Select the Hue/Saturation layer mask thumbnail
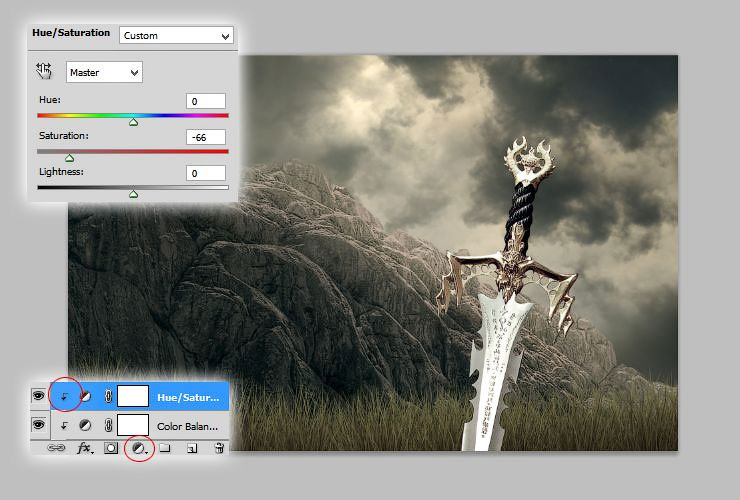The image size is (740, 500). (133, 396)
